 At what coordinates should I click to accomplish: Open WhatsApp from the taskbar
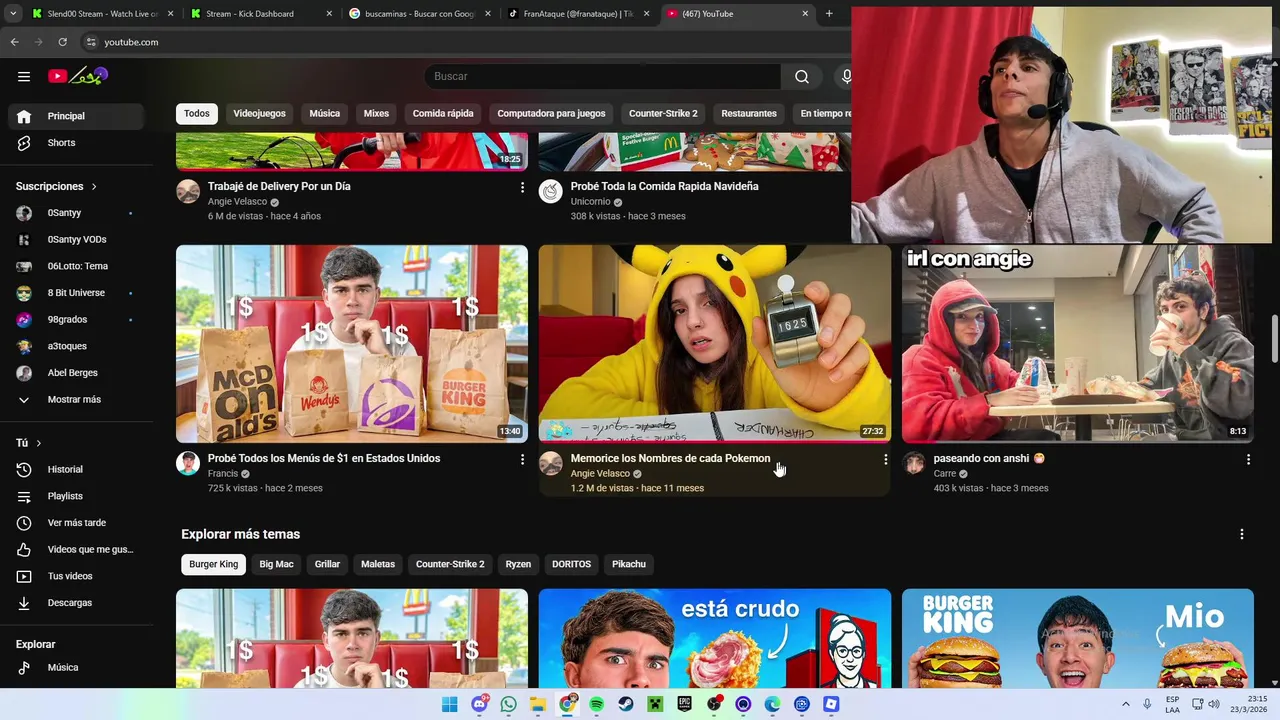pyautogui.click(x=509, y=704)
